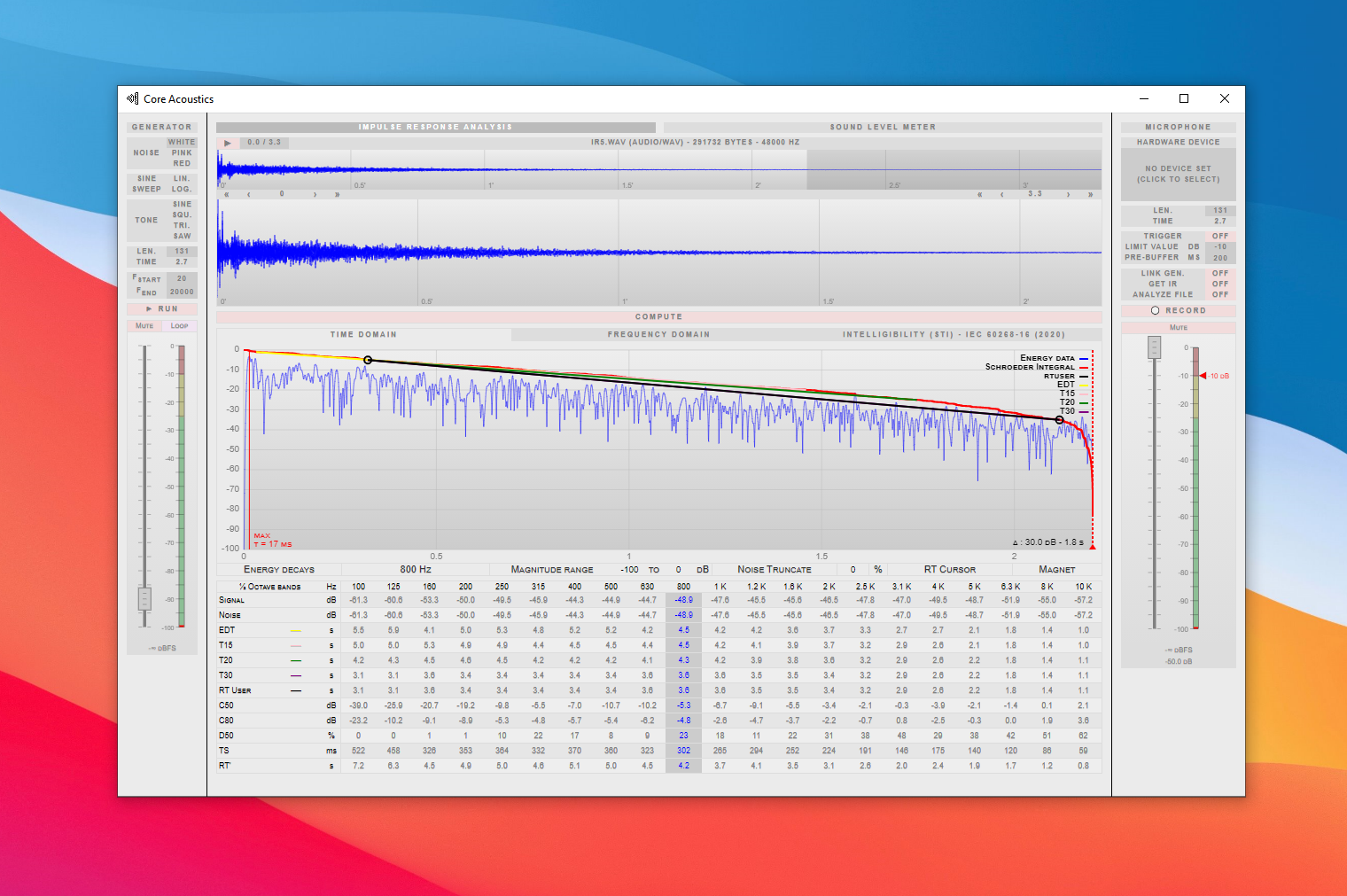Enable the Magnet snapping option
1347x896 pixels.
1056,570
